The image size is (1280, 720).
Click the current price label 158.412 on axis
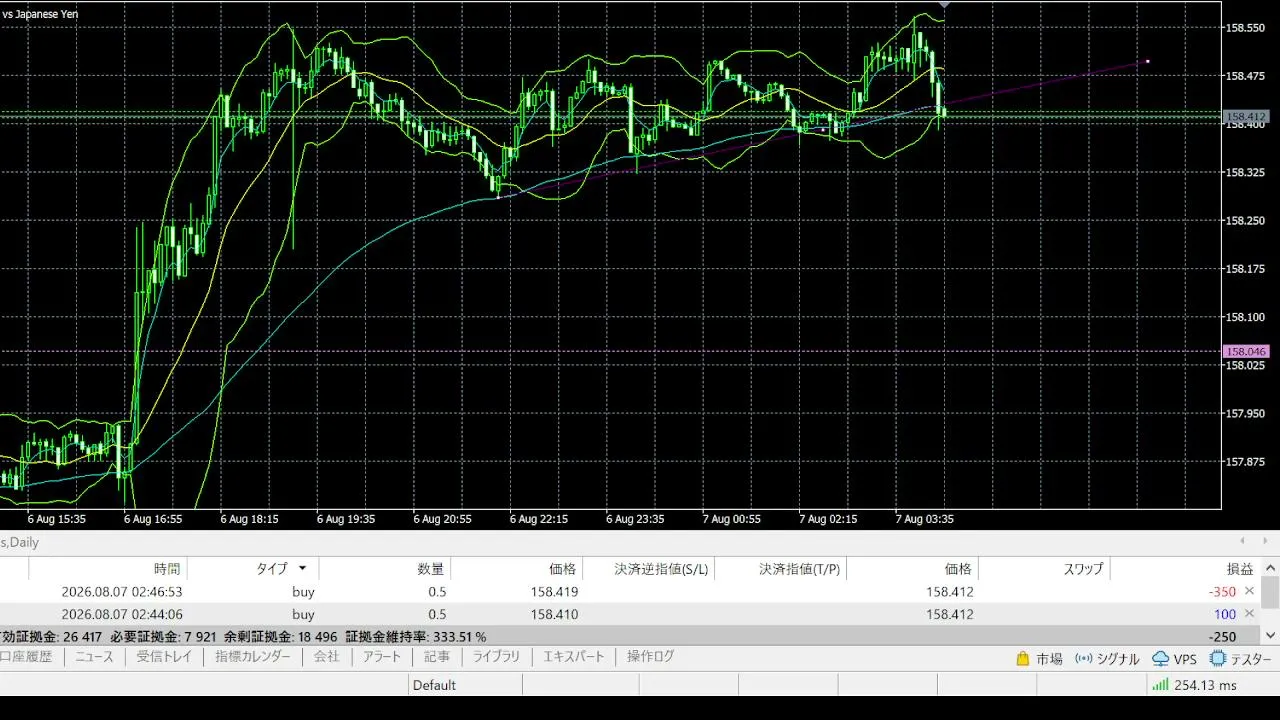point(1247,116)
